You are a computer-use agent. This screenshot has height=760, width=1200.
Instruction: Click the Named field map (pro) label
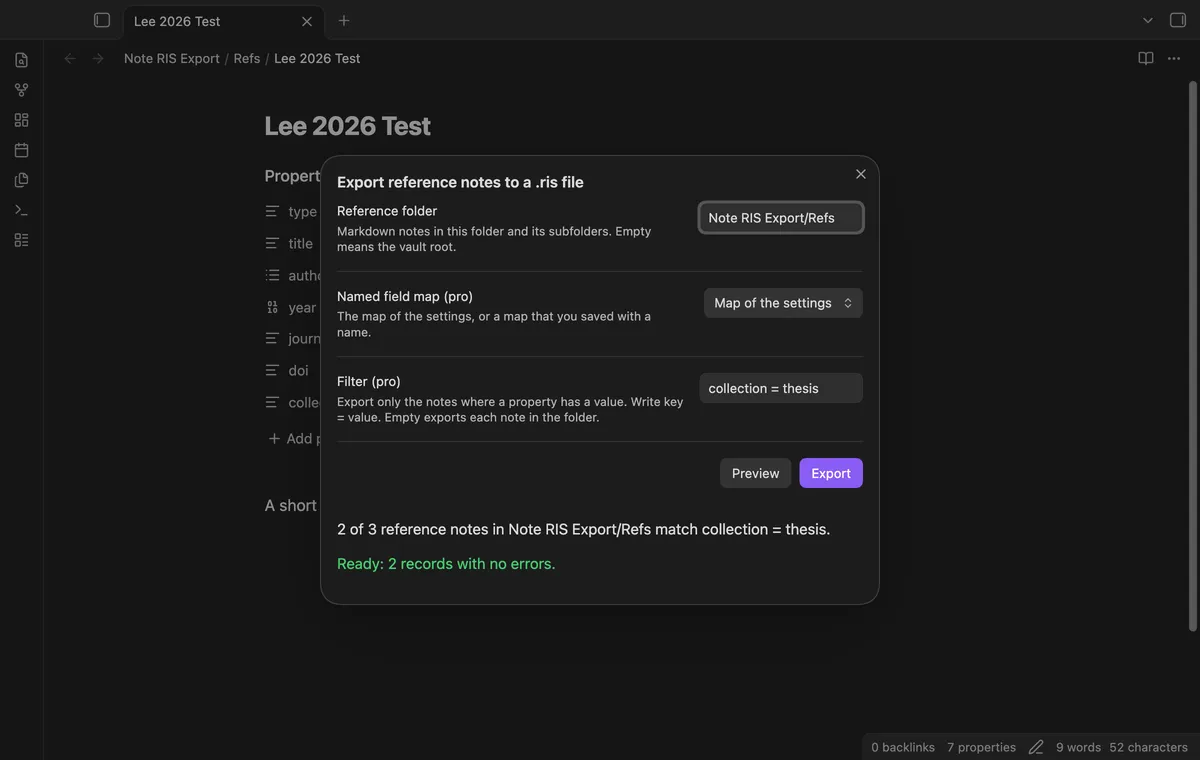(x=405, y=296)
